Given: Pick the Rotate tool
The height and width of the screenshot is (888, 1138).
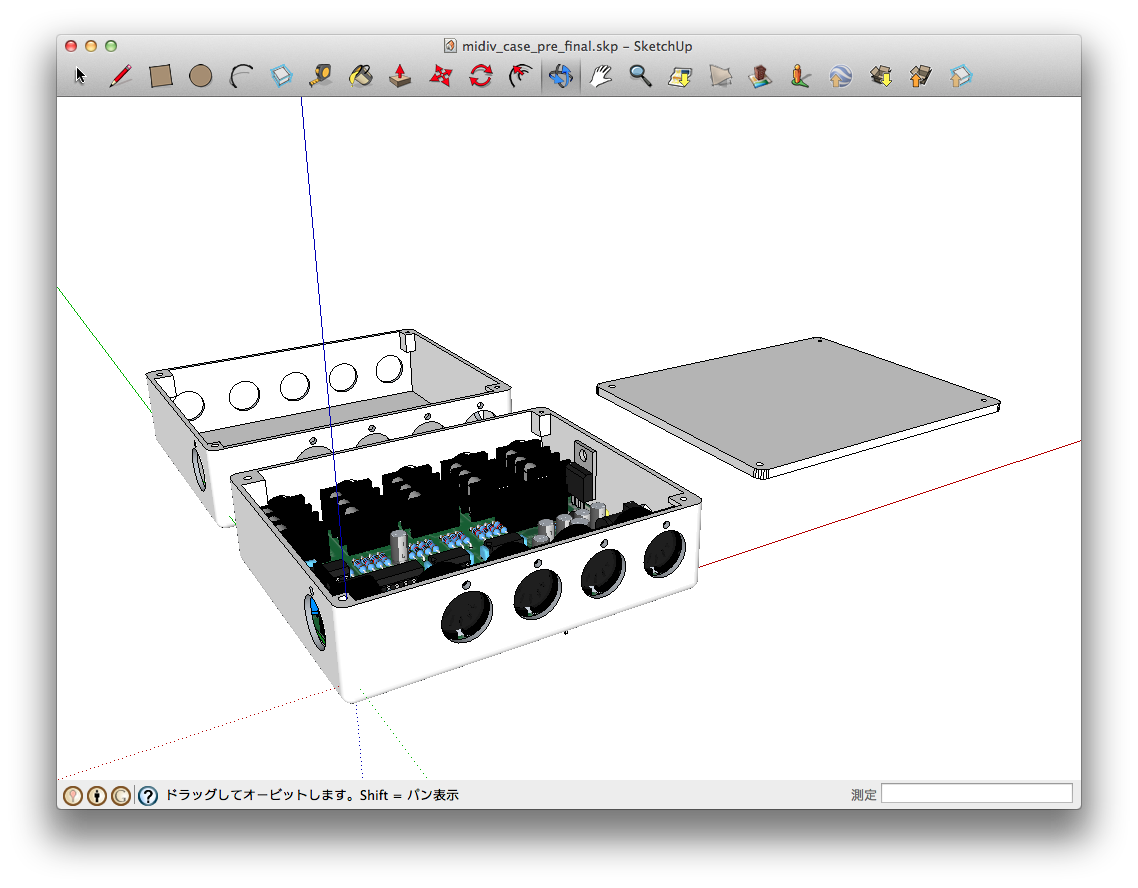Looking at the screenshot, I should coord(481,76).
